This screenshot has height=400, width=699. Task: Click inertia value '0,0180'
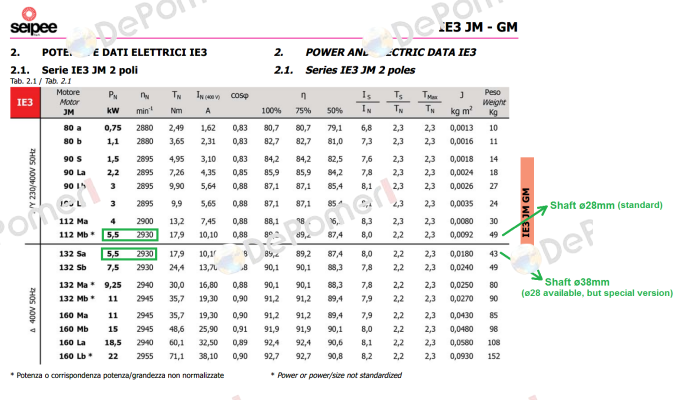461,254
